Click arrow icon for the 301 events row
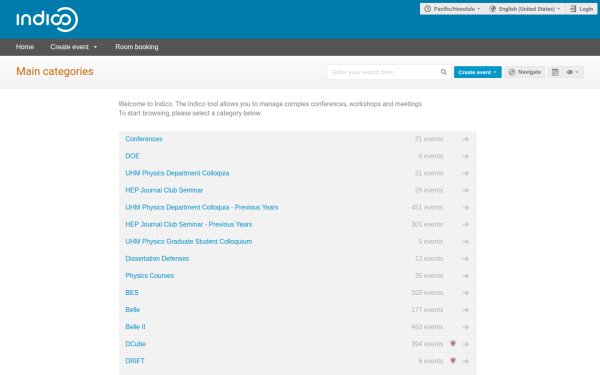The height and width of the screenshot is (375, 600). pyautogui.click(x=466, y=225)
